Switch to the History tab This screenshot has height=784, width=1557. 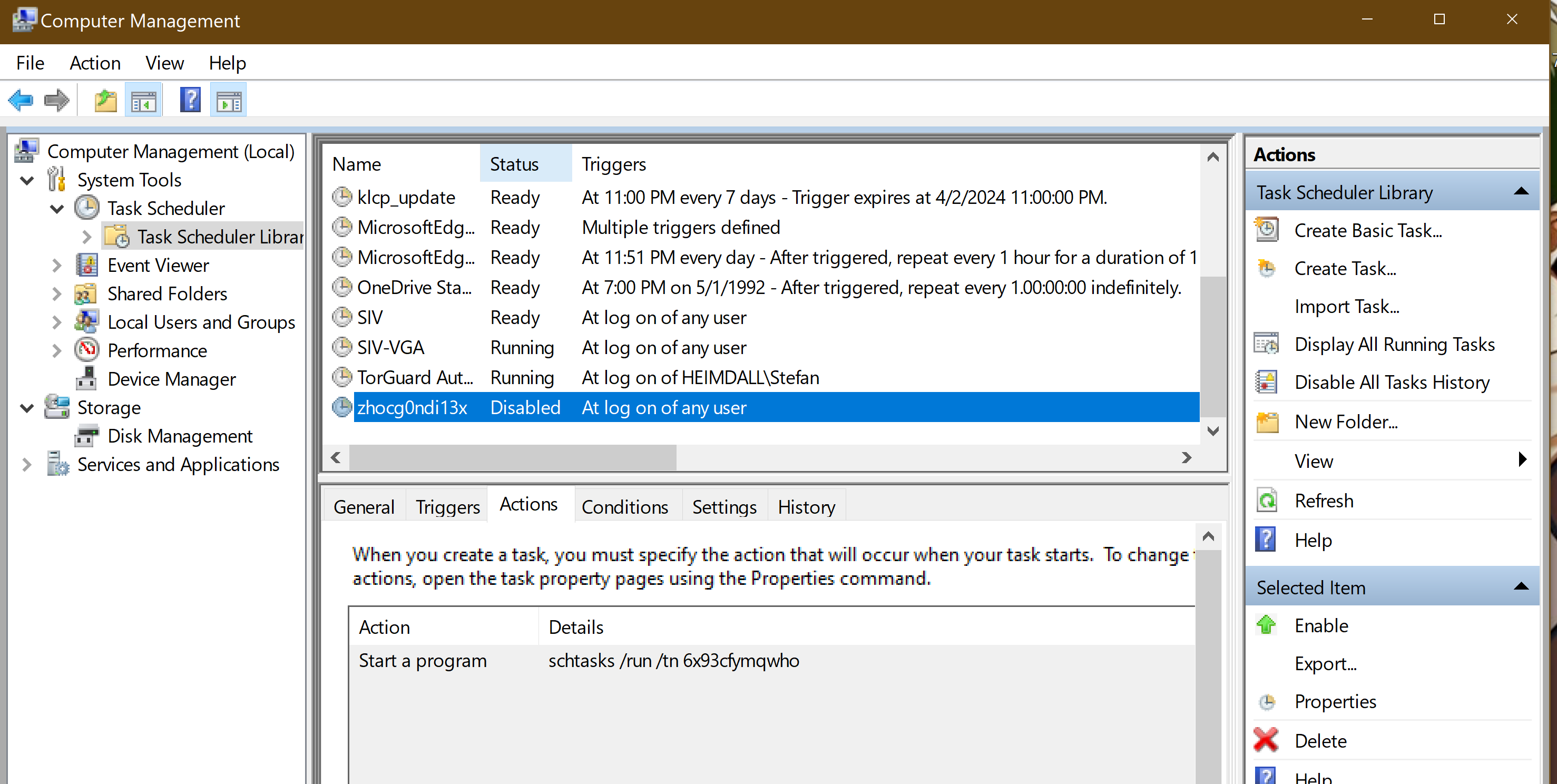pos(806,506)
